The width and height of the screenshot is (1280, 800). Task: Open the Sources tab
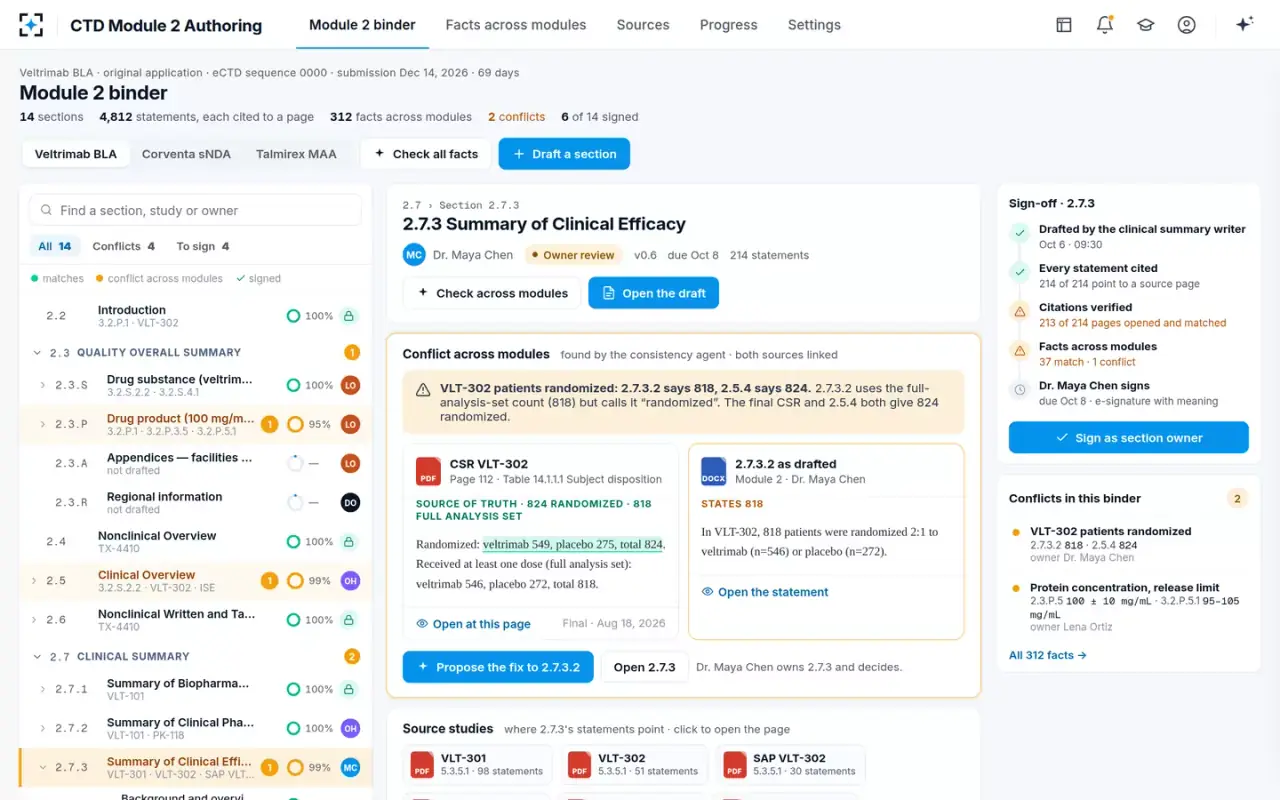643,25
